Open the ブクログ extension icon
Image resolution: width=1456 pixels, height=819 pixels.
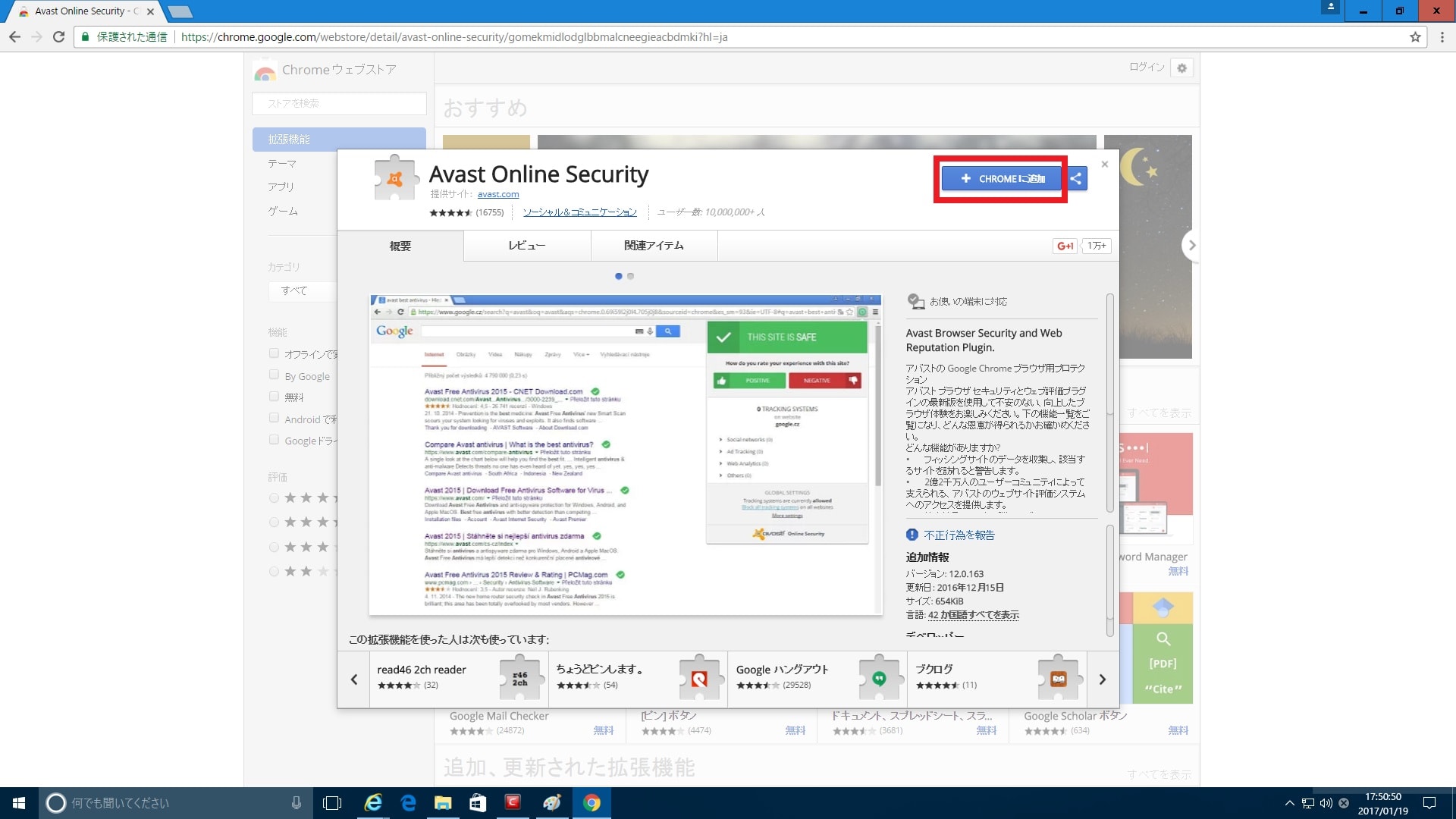[1059, 678]
